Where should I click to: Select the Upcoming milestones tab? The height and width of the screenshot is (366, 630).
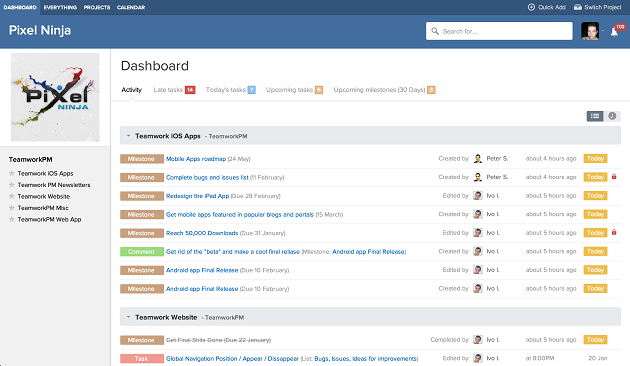coord(385,90)
